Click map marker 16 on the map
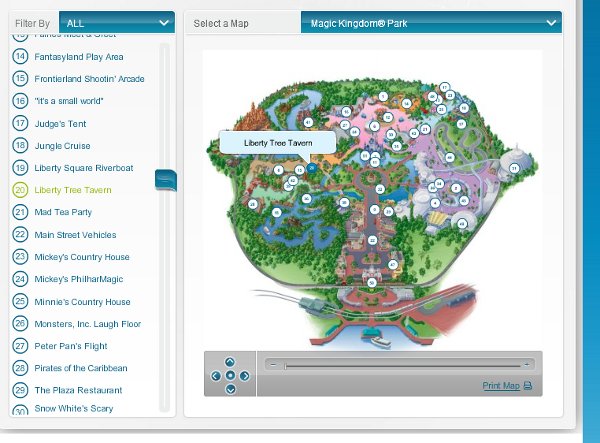 click(x=346, y=112)
